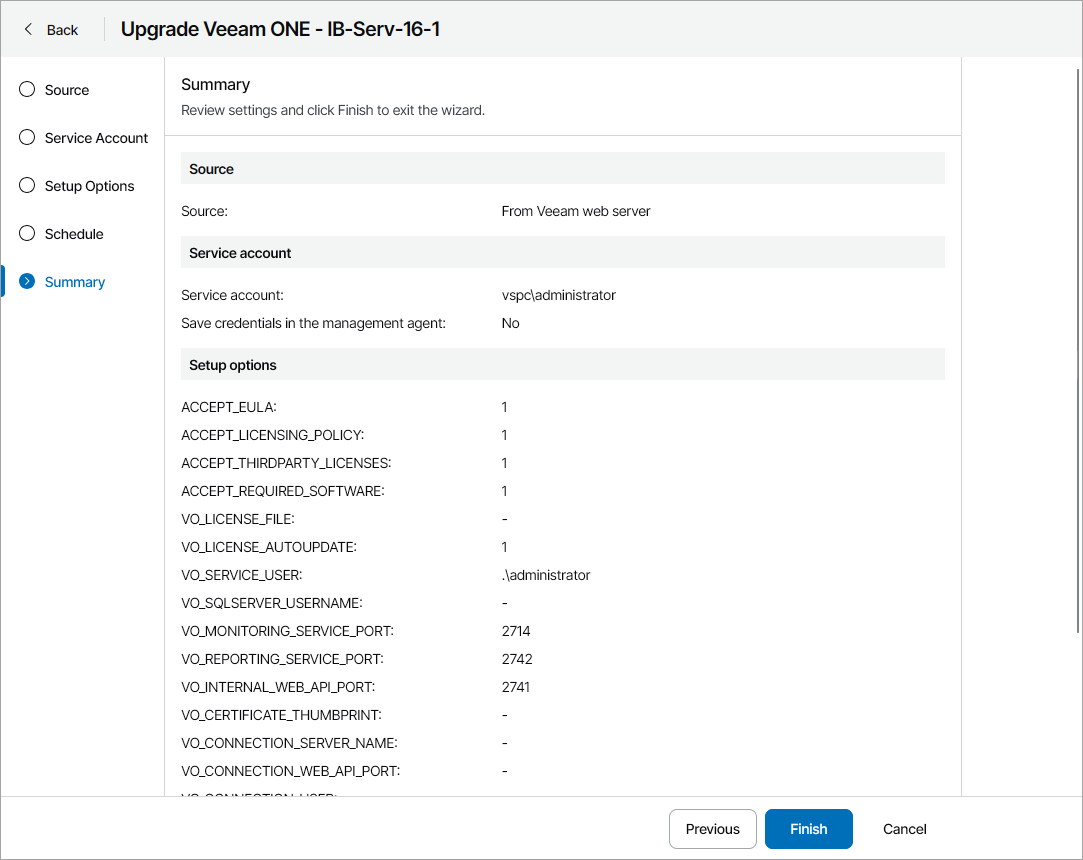Click the summary vertical scrollbar
This screenshot has width=1083, height=860.
1077,350
